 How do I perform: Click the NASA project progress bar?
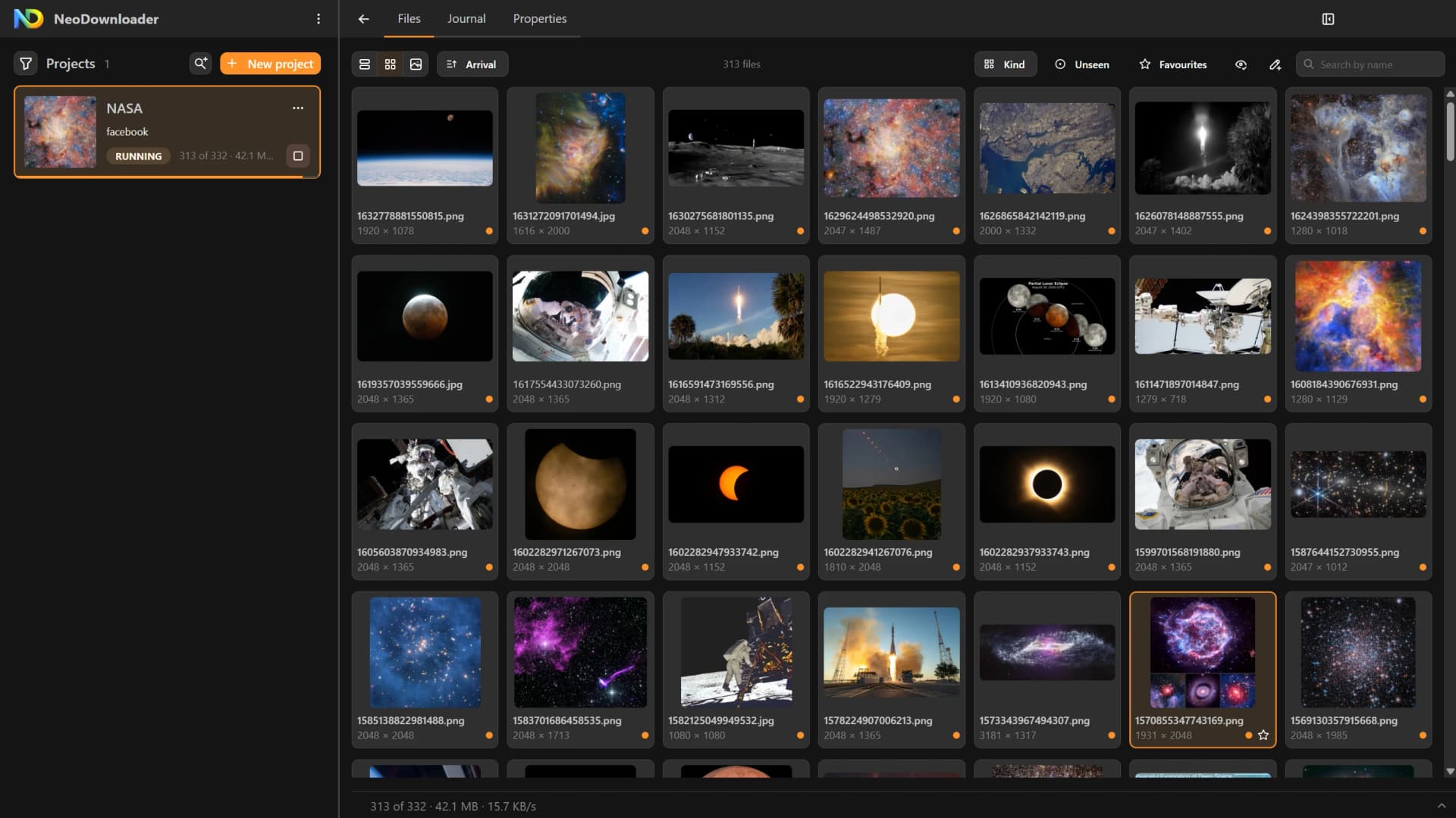168,177
